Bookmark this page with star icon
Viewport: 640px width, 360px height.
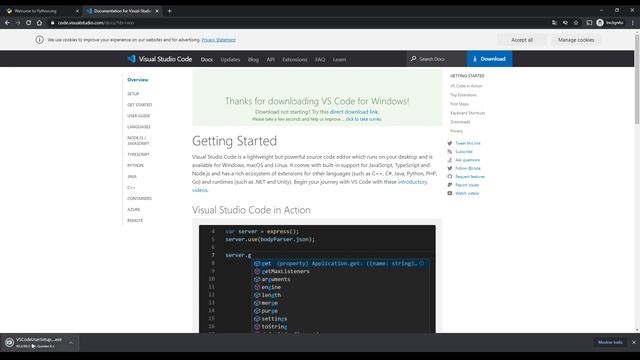[576, 23]
